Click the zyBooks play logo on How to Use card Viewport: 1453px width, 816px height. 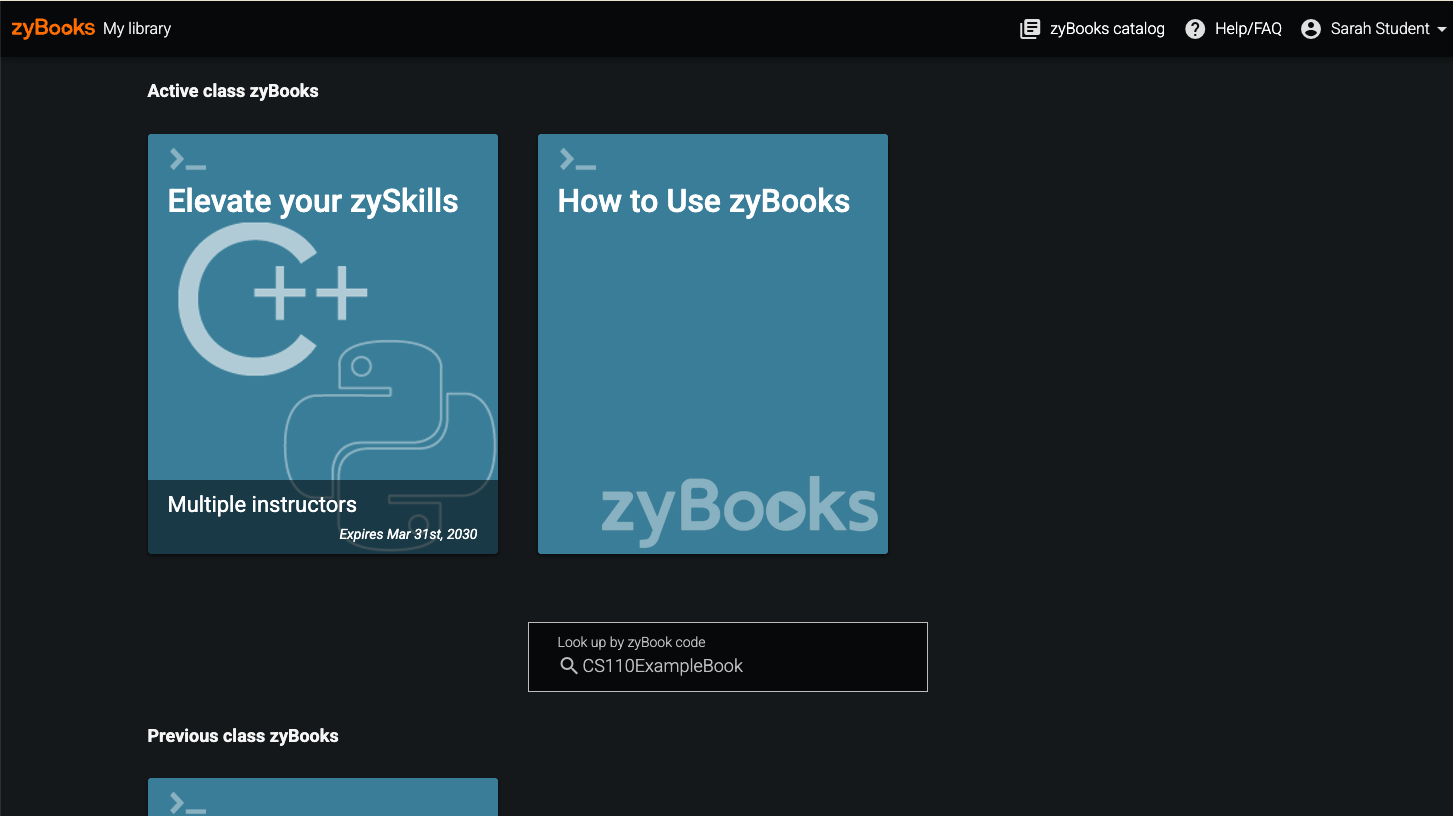click(739, 510)
